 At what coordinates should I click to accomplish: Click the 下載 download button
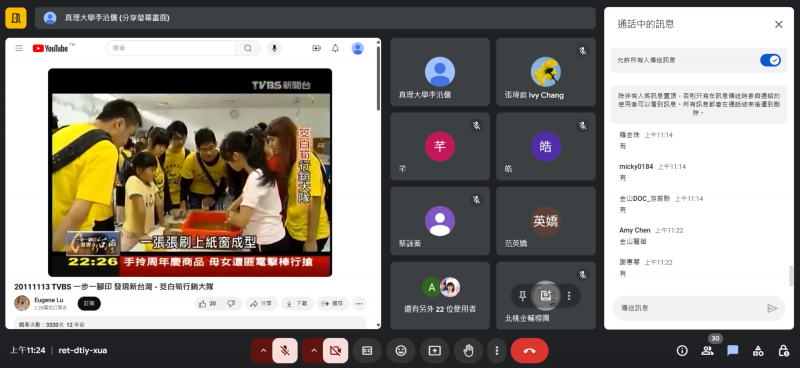[x=297, y=304]
